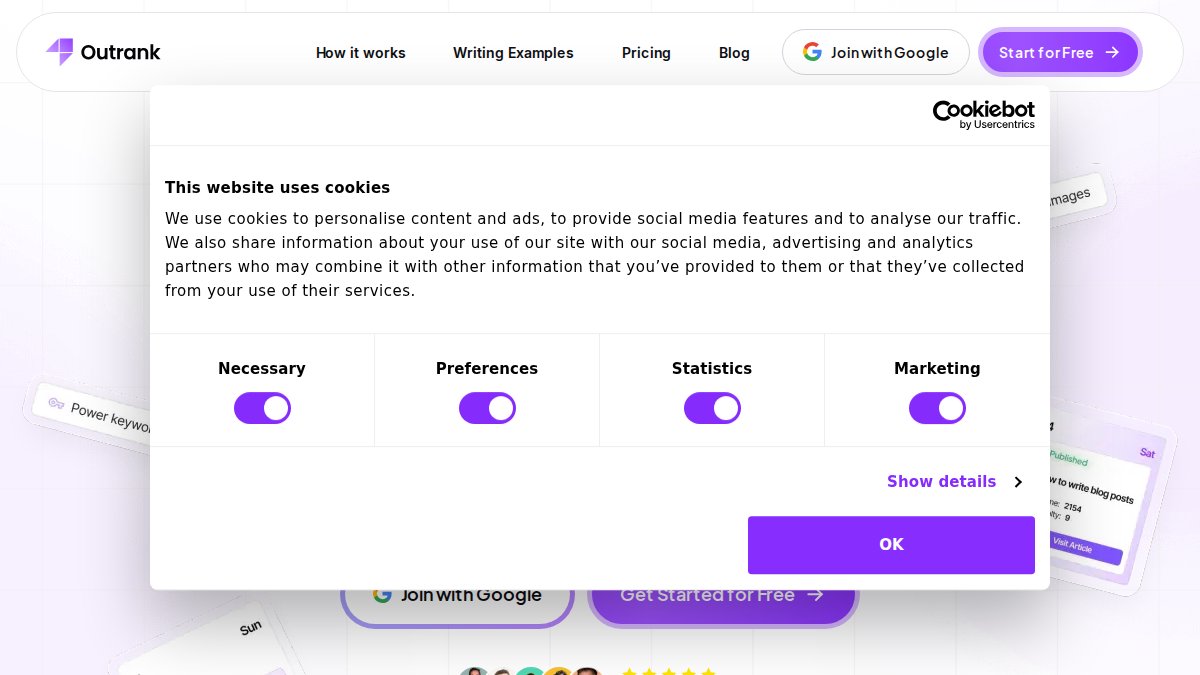Confirm cookie settings with OK
The width and height of the screenshot is (1200, 675).
click(891, 544)
